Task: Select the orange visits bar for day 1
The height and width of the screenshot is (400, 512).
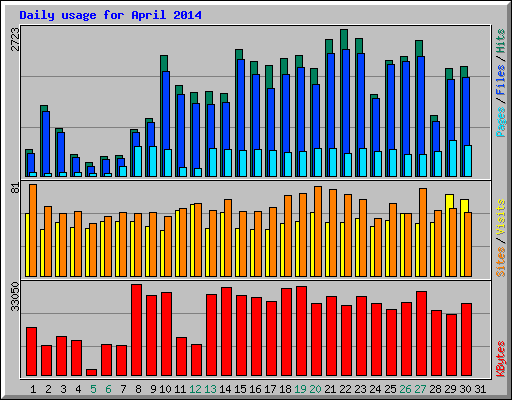Action: 33,230
